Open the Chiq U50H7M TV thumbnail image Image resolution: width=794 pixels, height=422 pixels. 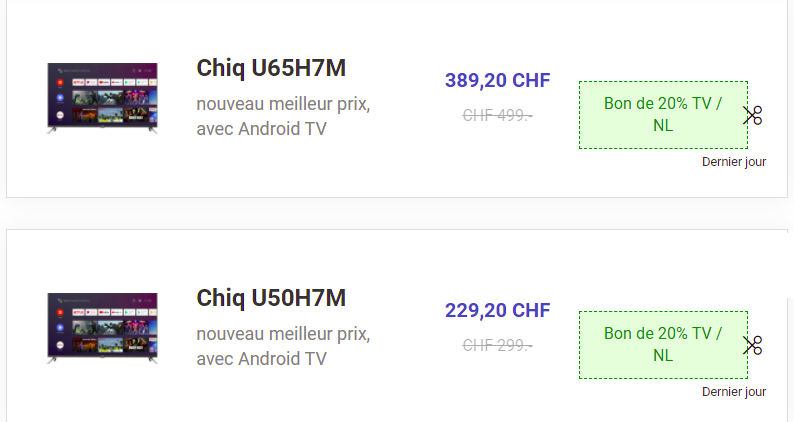pyautogui.click(x=102, y=328)
